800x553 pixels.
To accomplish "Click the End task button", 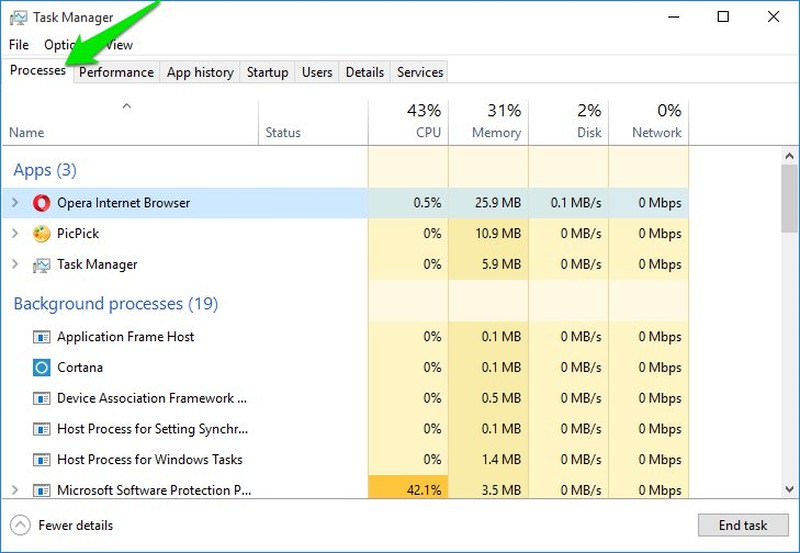I will point(743,525).
